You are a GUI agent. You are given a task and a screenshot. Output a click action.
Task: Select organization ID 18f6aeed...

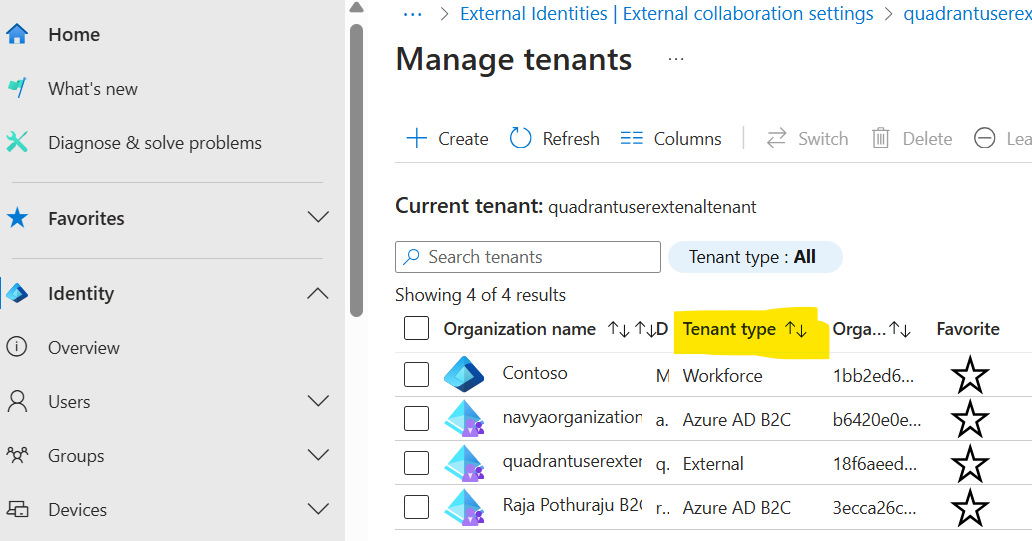click(874, 464)
